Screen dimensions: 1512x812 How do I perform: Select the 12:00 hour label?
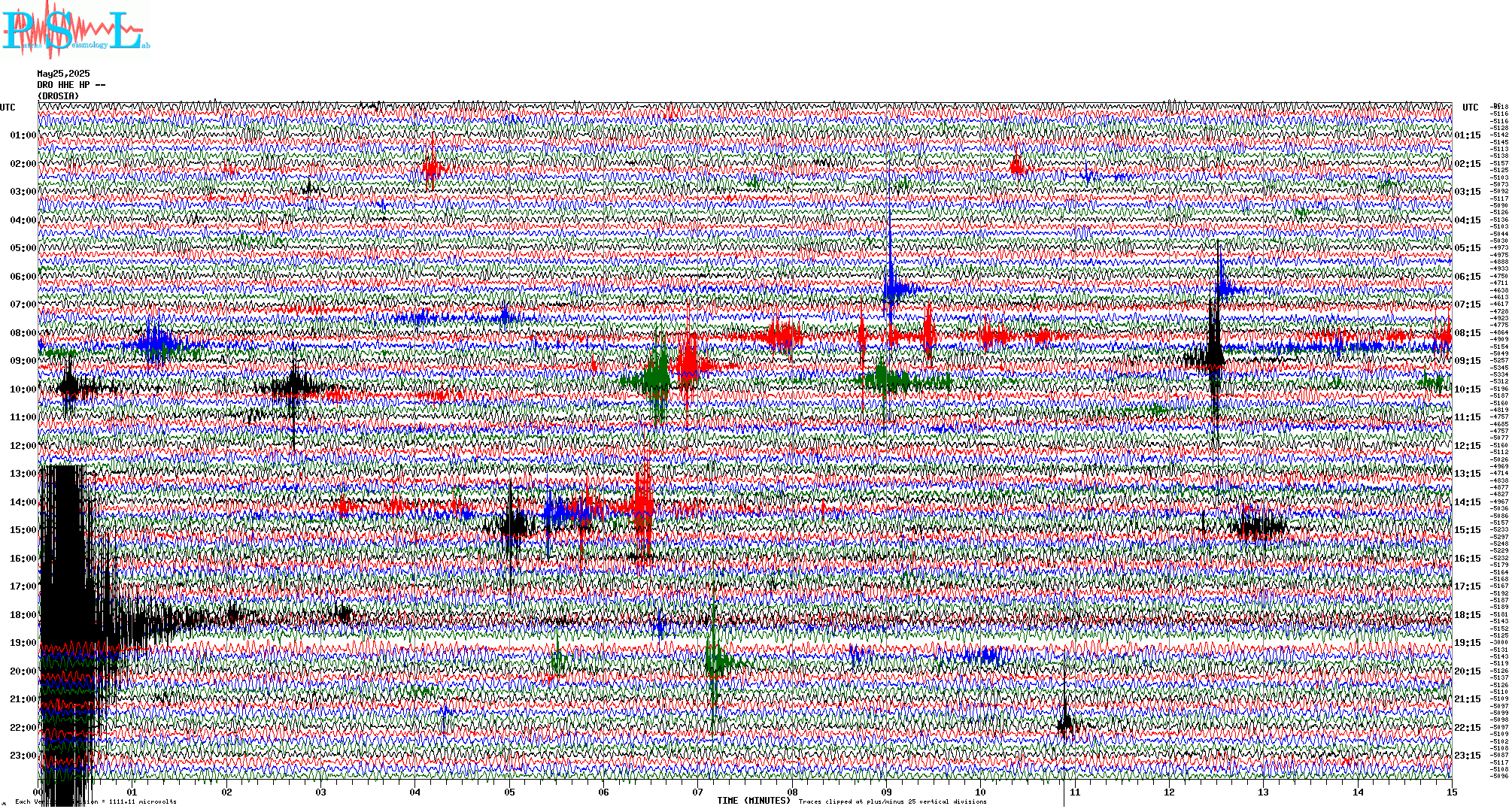pos(23,446)
